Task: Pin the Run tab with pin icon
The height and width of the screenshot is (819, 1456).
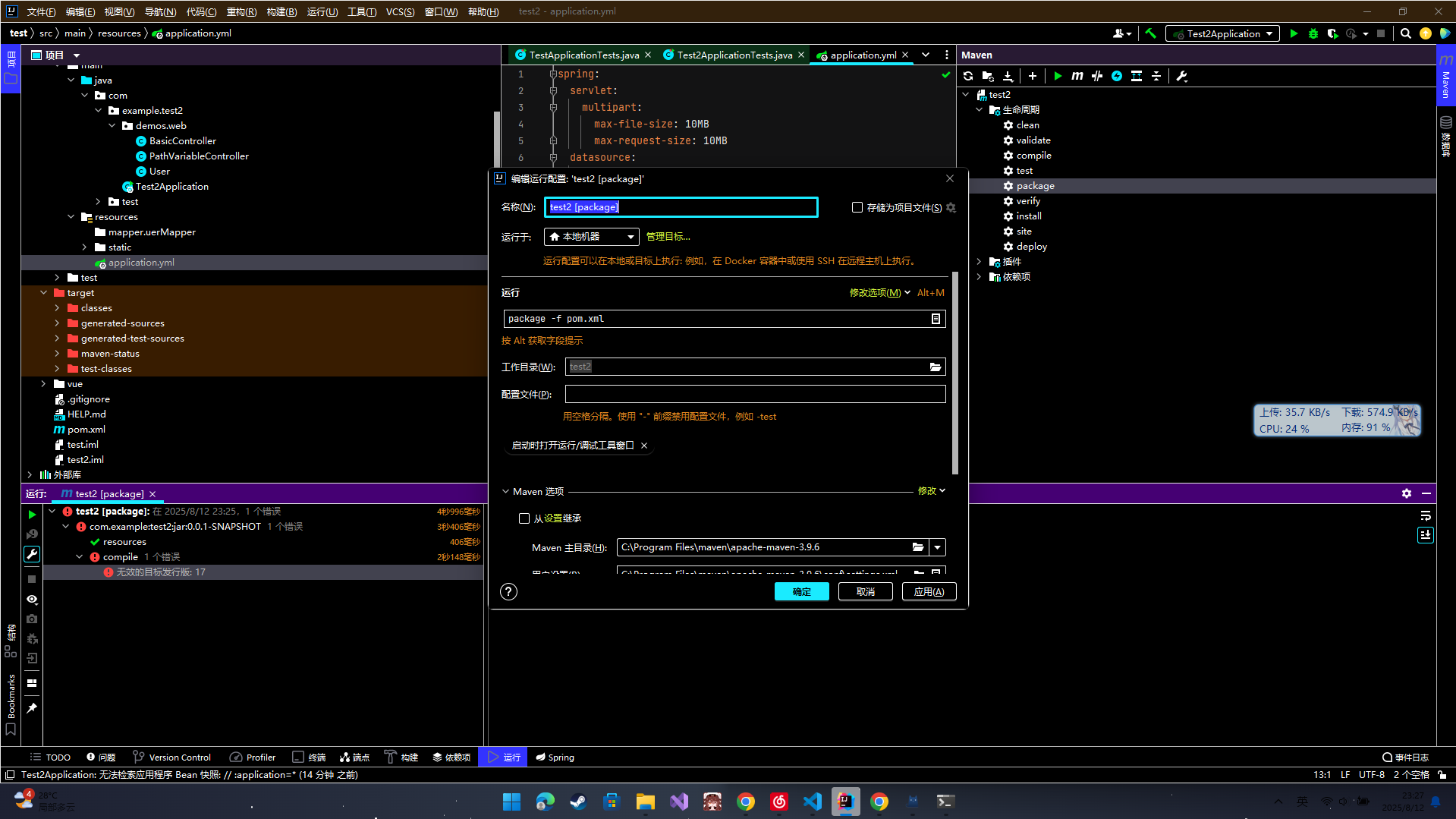Action: point(32,708)
